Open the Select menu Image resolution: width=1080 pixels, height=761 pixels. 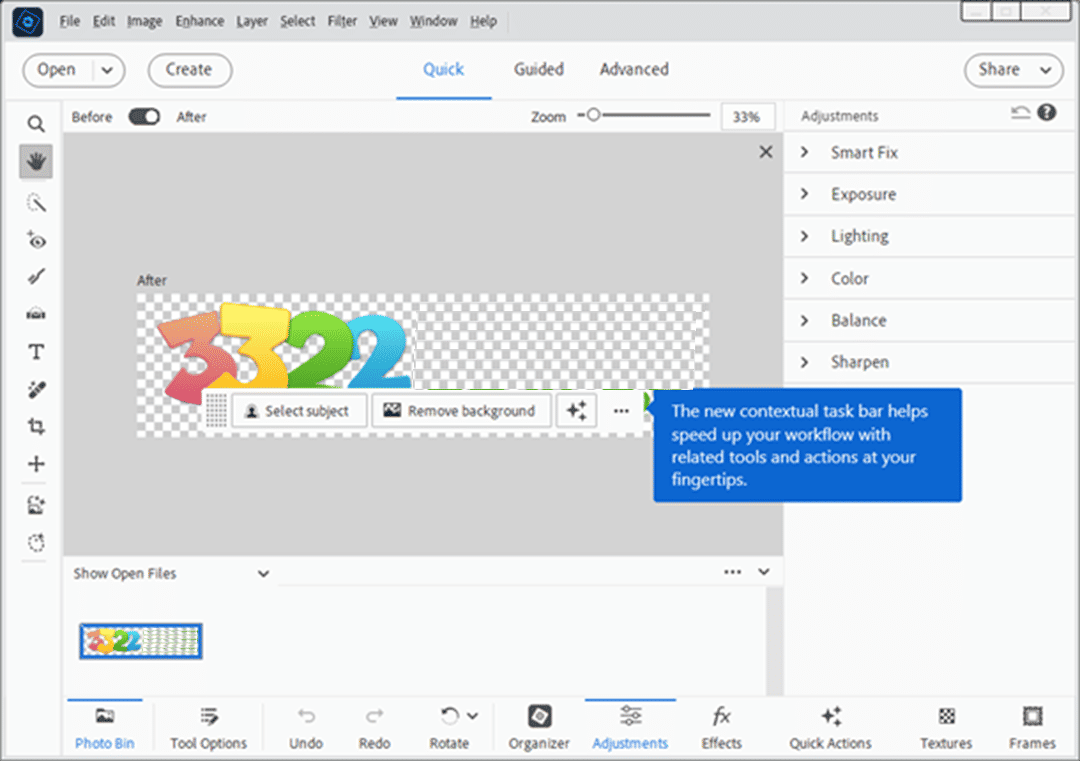(298, 21)
